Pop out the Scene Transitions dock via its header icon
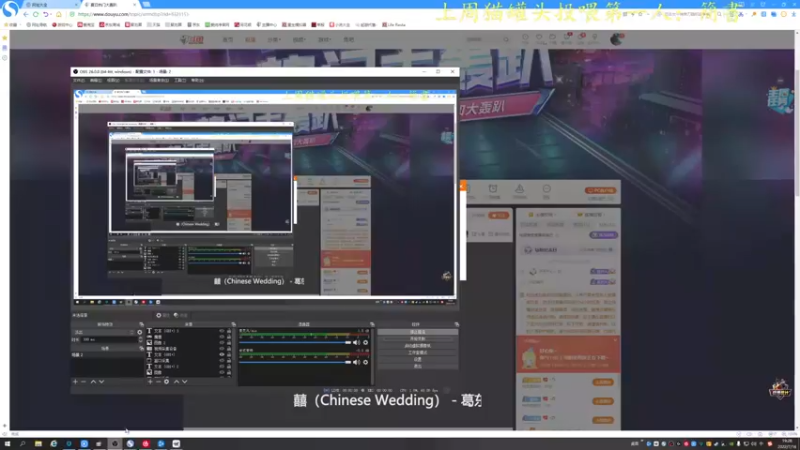 [x=141, y=324]
